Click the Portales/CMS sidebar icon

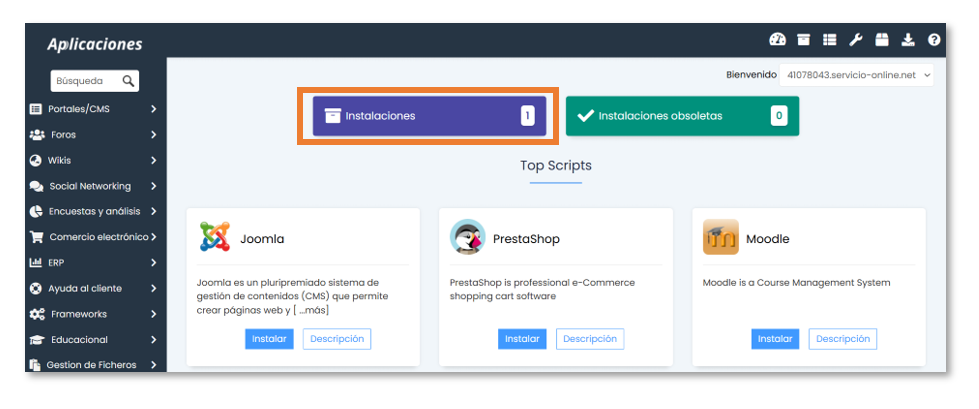click(x=36, y=109)
